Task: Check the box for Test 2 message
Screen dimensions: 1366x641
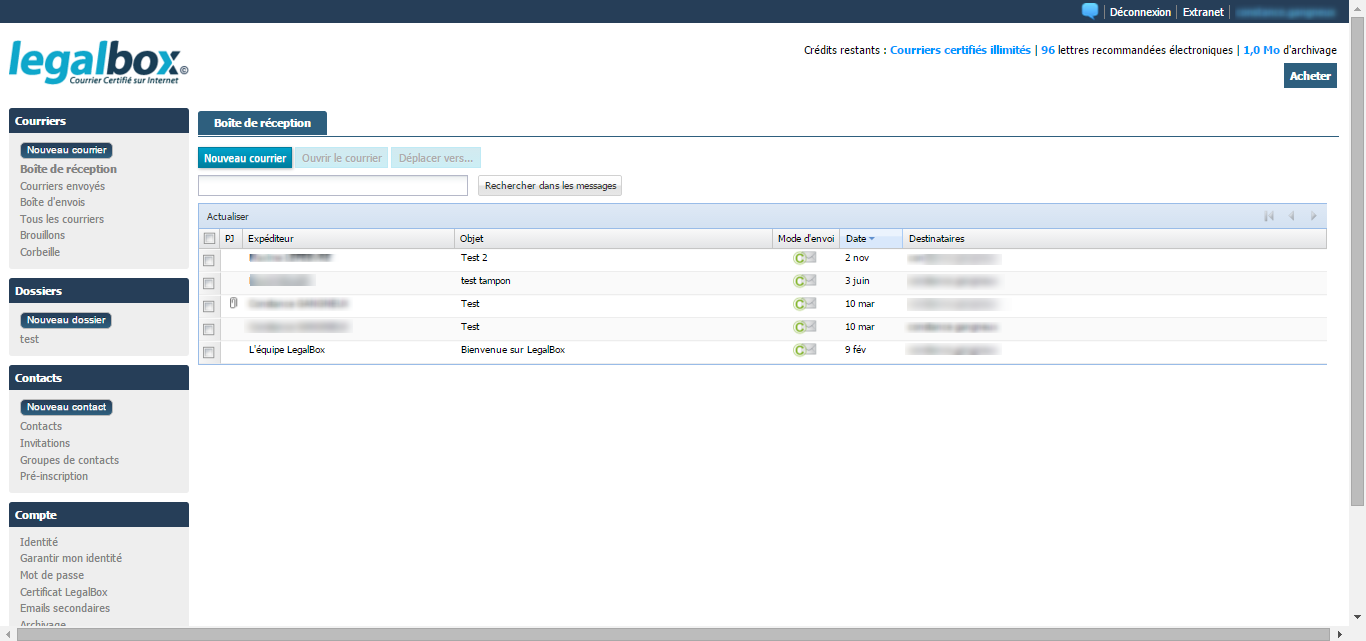Action: click(x=209, y=260)
